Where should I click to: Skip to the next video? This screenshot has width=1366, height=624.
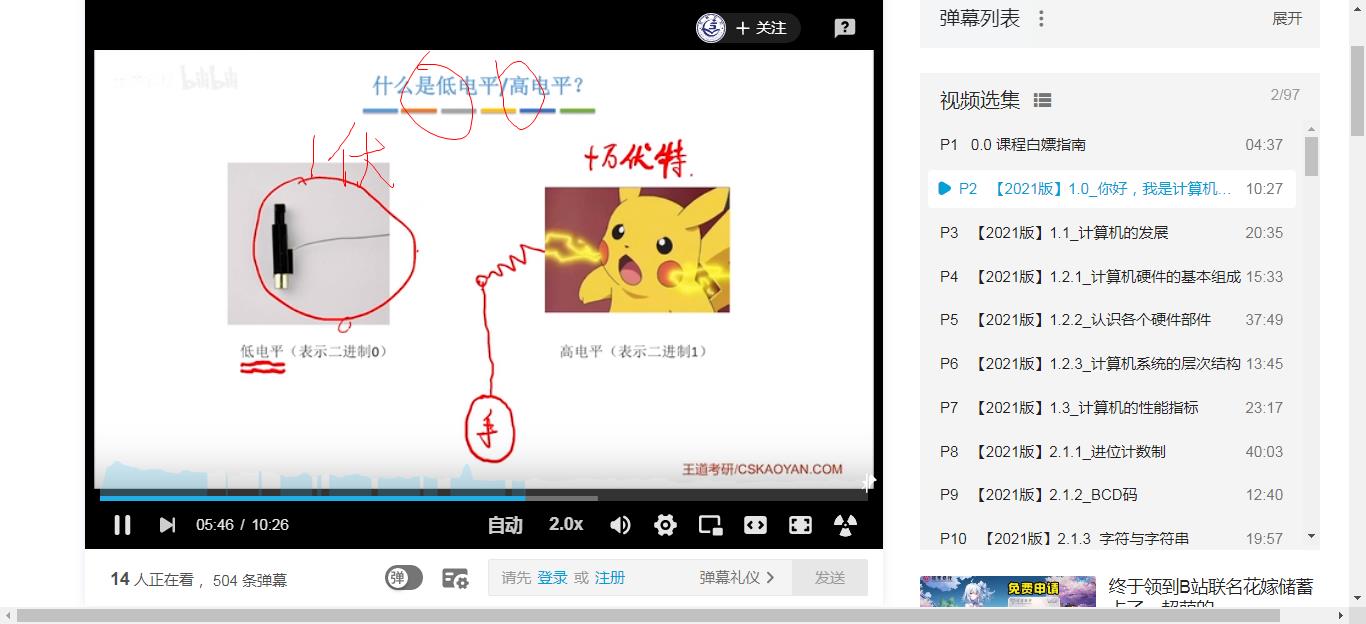pyautogui.click(x=167, y=525)
